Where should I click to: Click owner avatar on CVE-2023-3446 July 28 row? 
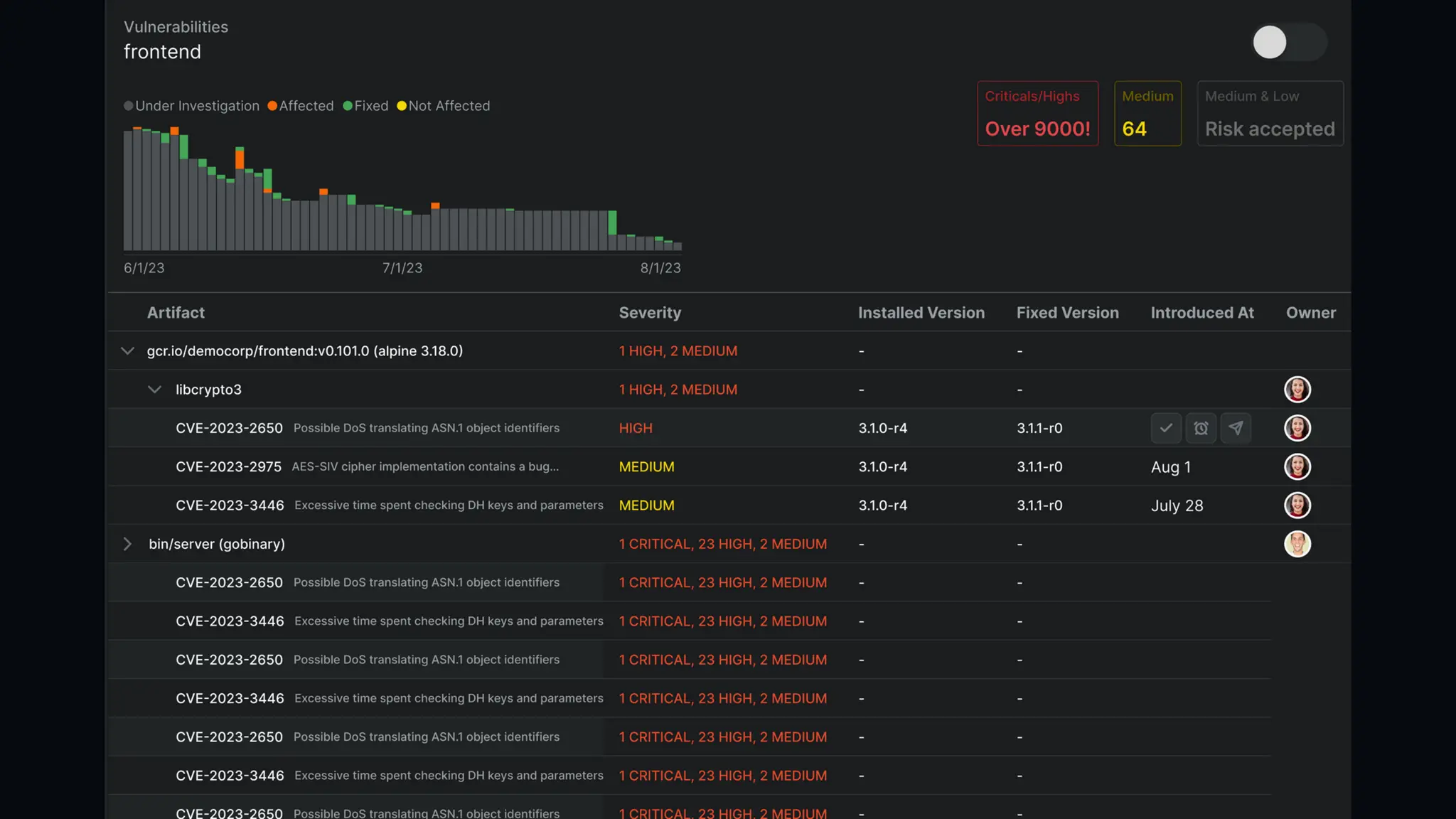[x=1297, y=505]
